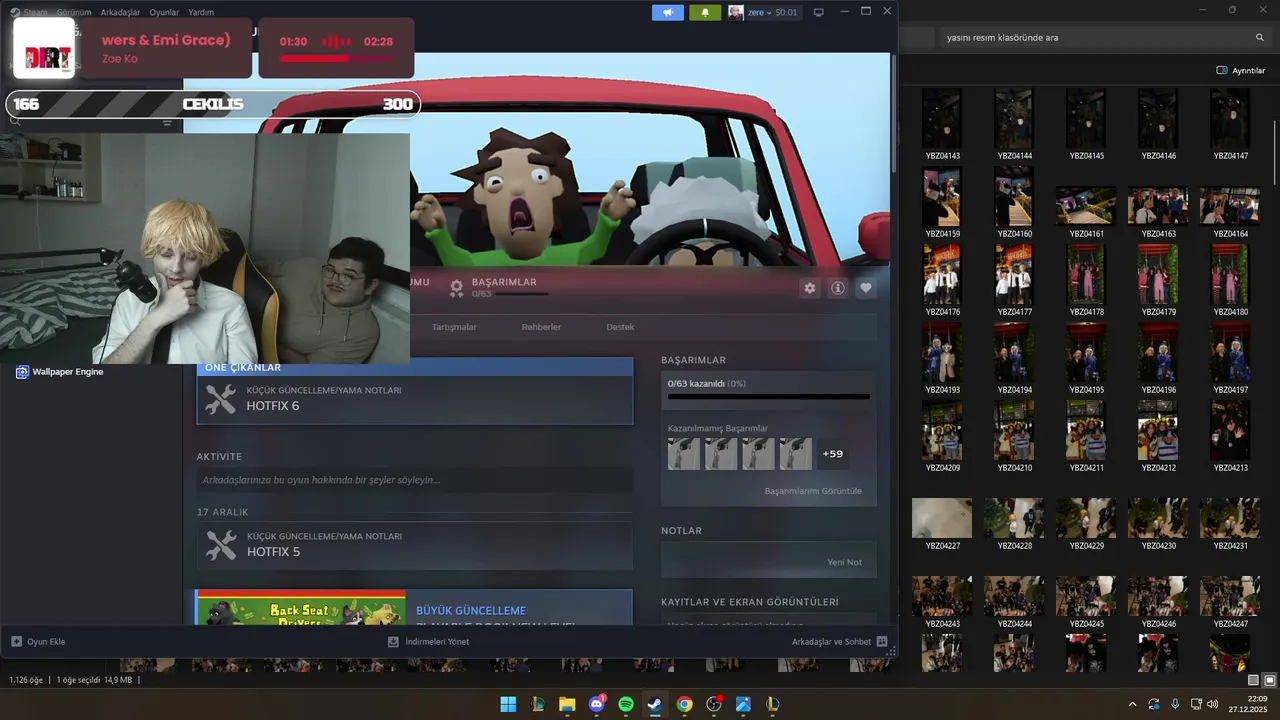The image size is (1280, 720).
Task: Open game settings gear icon
Action: [810, 288]
